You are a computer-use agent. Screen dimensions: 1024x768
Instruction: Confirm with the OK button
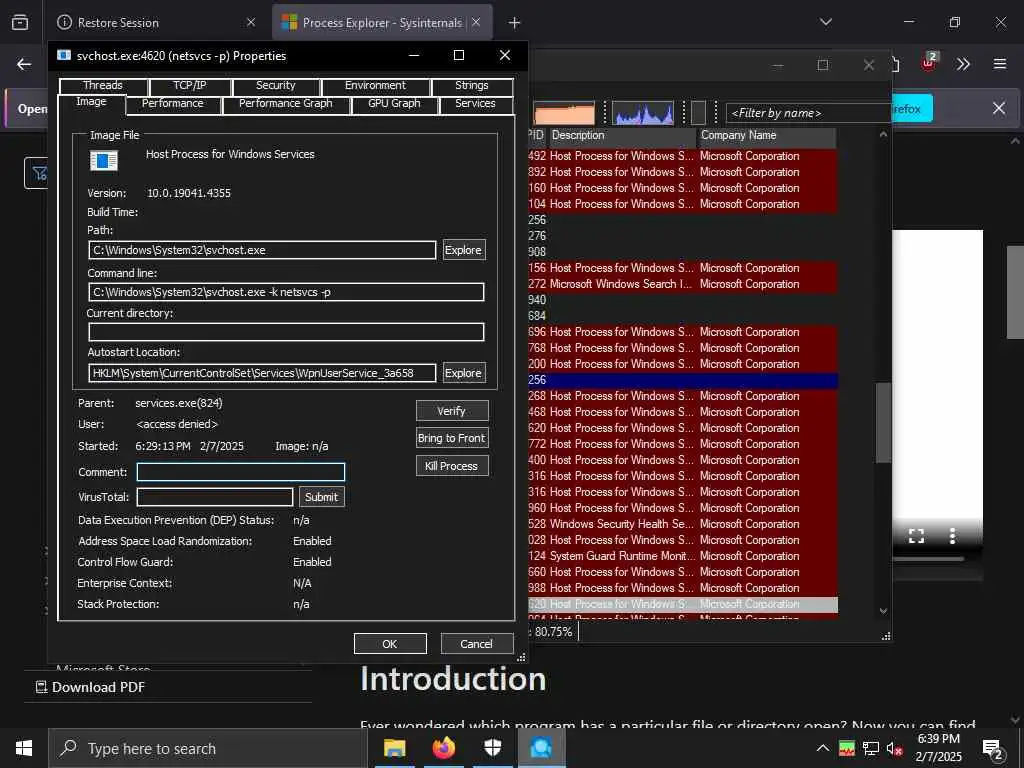click(x=390, y=644)
